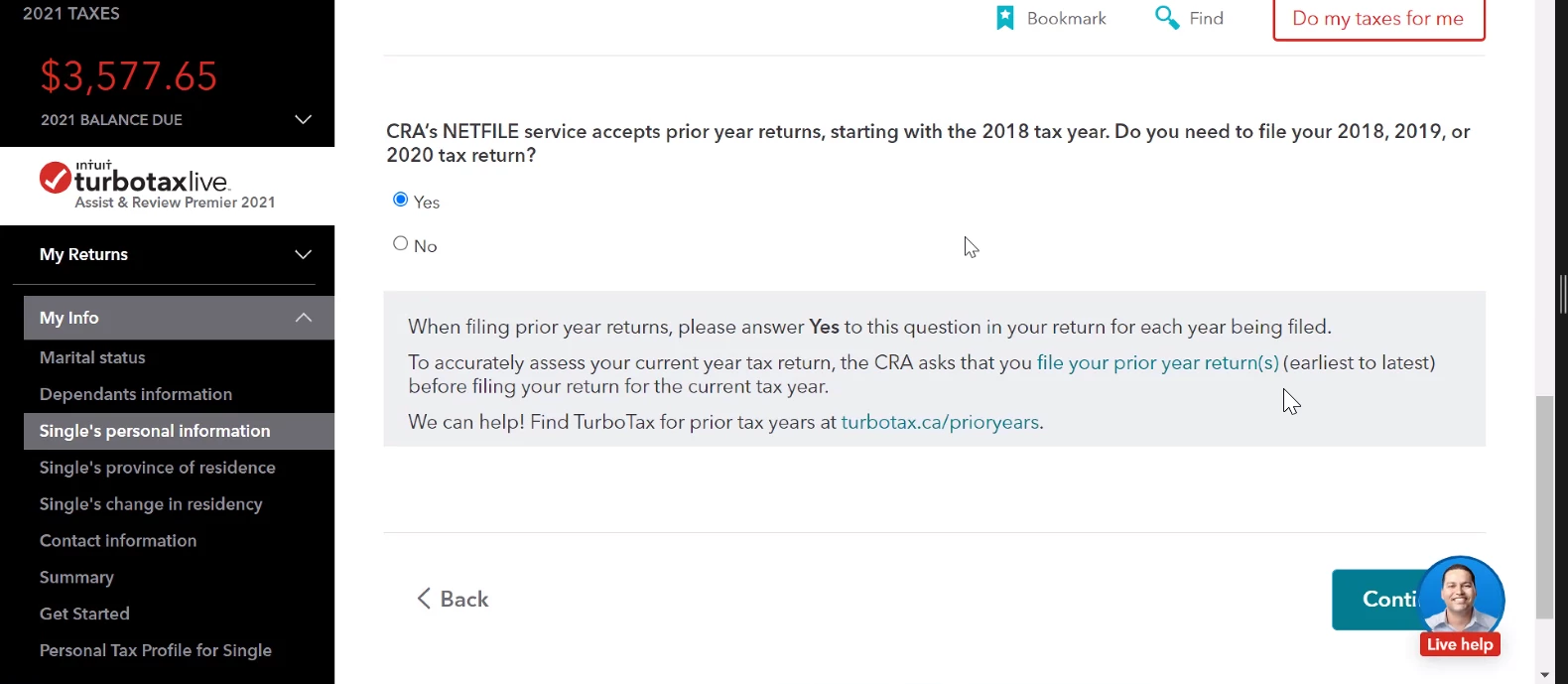1568x684 pixels.
Task: Open turbotax.ca/prioryears link
Action: (x=940, y=422)
